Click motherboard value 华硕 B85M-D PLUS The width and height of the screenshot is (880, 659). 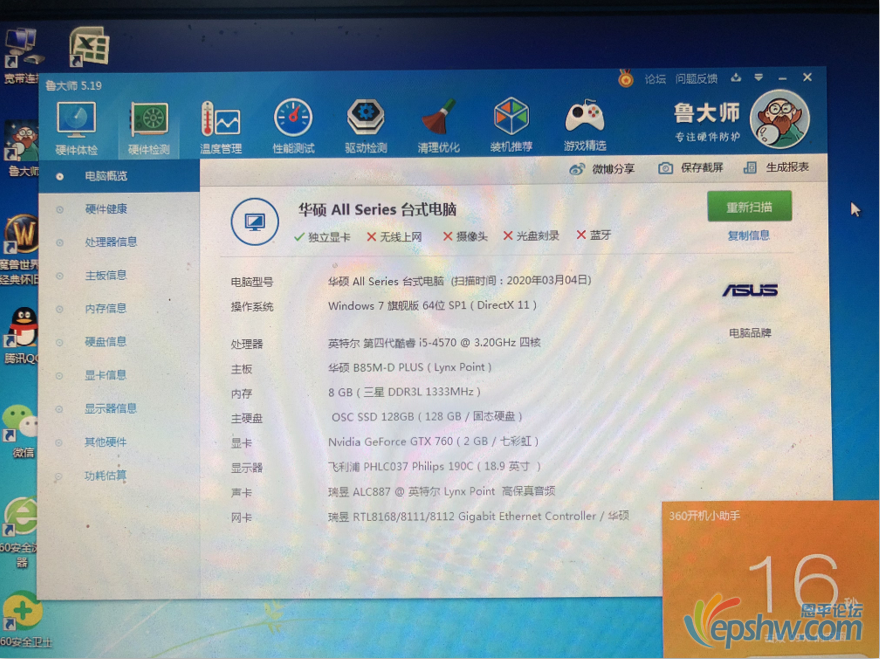tap(410, 367)
